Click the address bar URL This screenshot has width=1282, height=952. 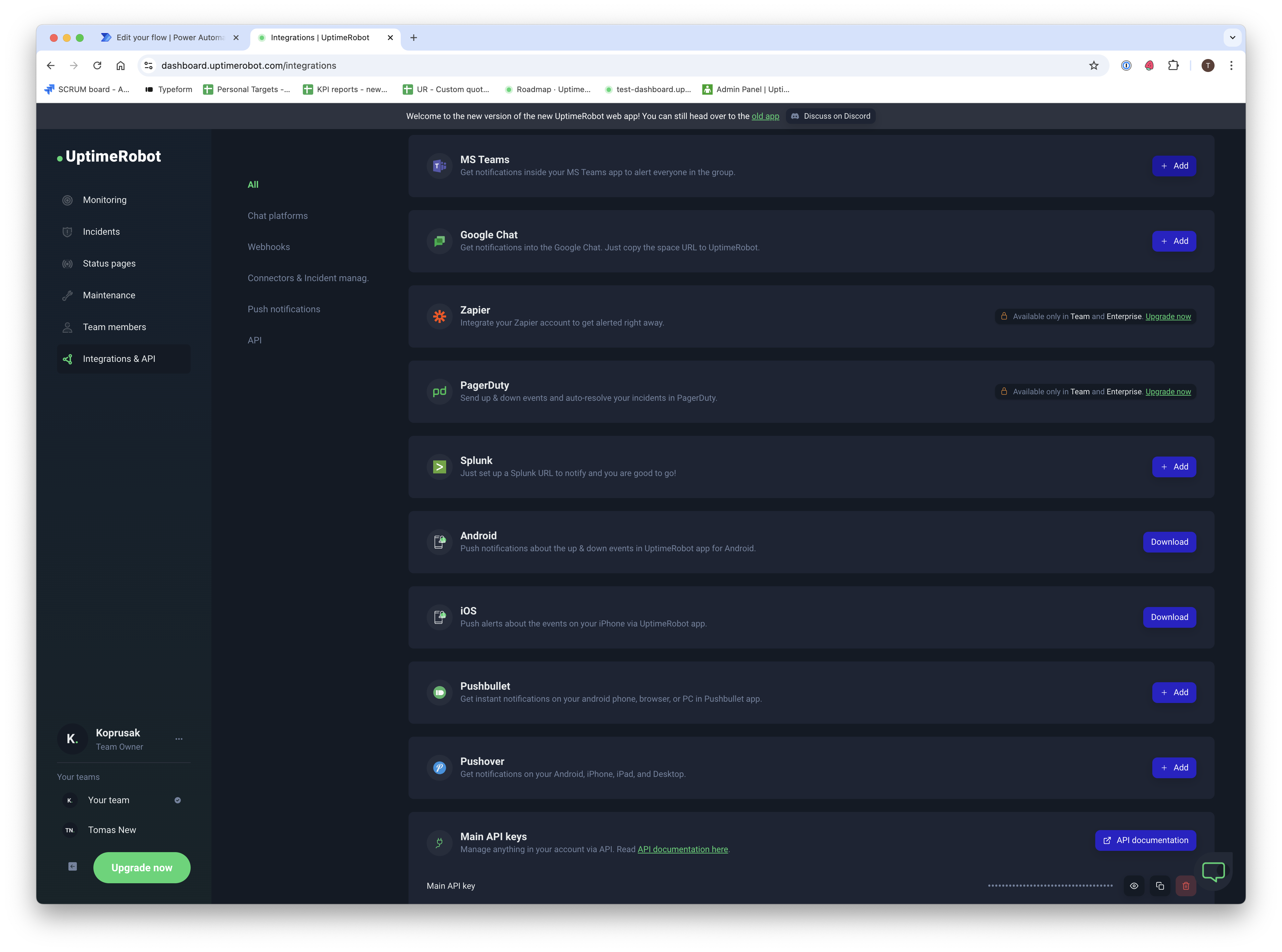point(248,66)
